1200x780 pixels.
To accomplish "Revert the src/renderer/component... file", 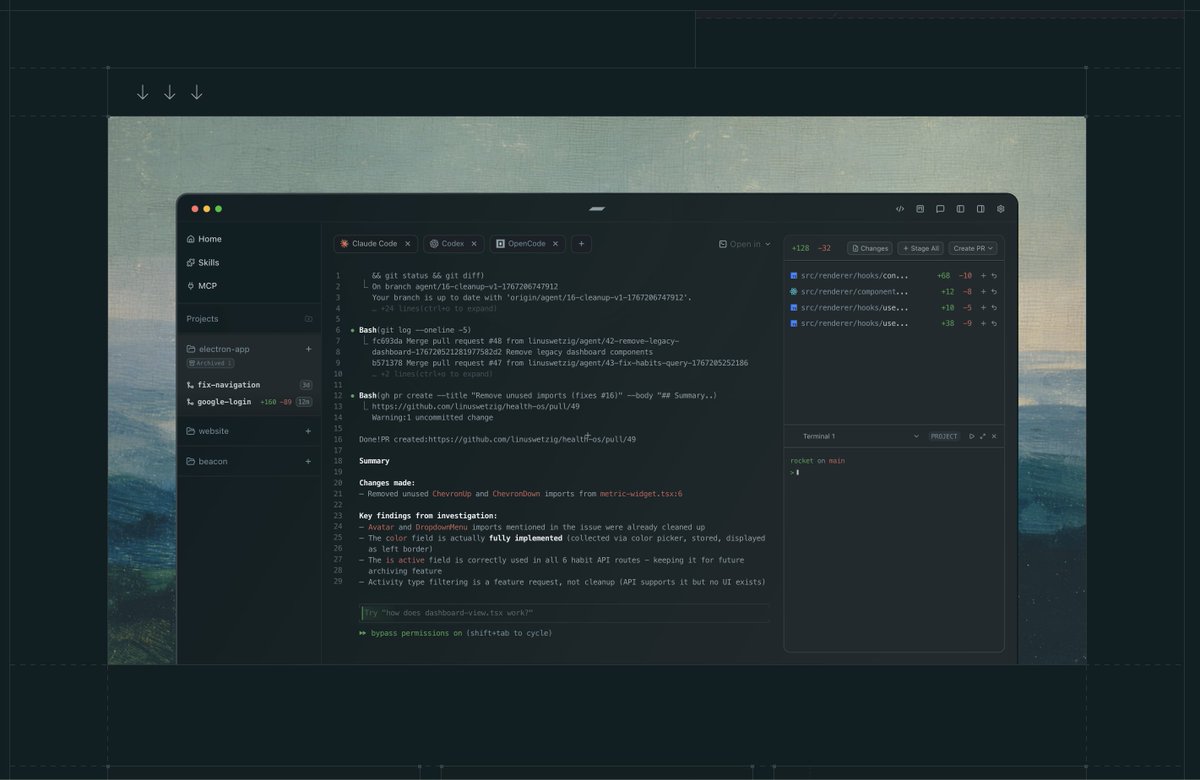I will click(994, 291).
